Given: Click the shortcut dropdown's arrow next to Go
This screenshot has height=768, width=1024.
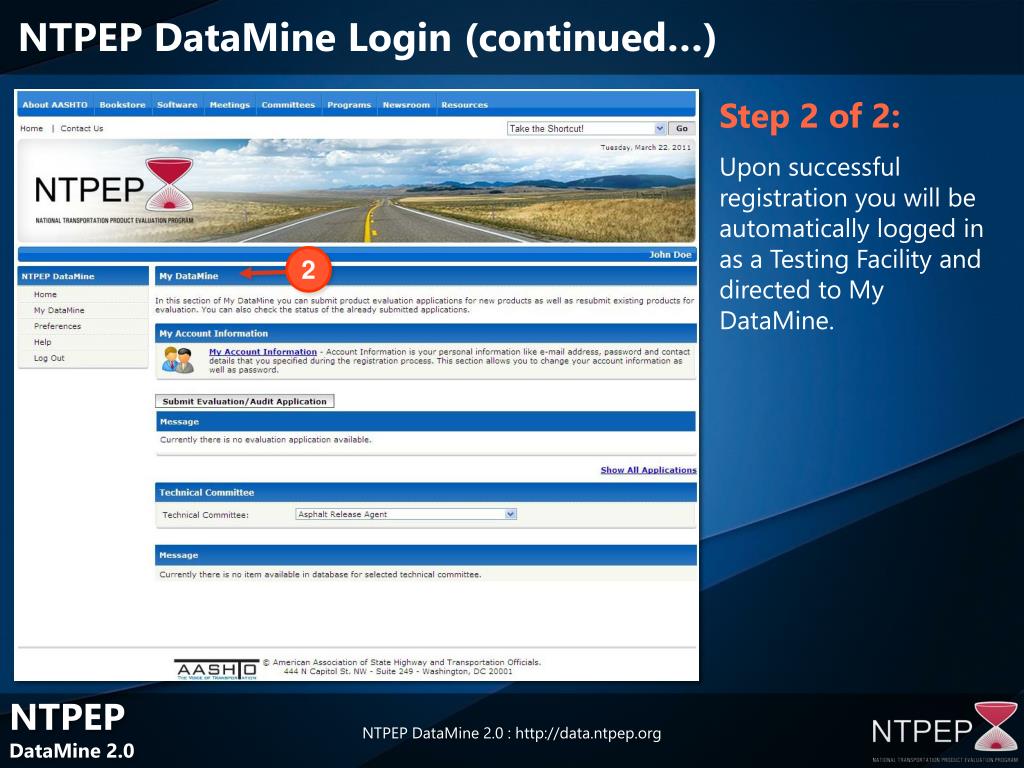Looking at the screenshot, I should coord(659,127).
